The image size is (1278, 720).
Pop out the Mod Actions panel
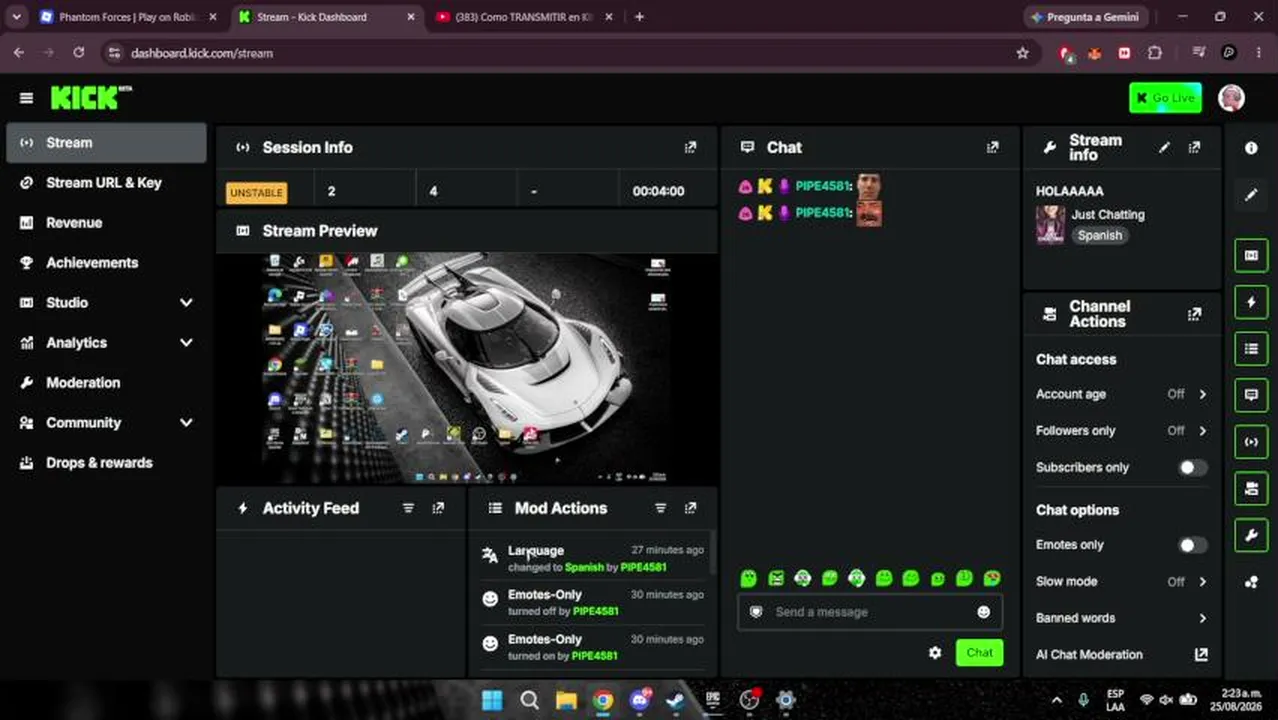pyautogui.click(x=690, y=508)
